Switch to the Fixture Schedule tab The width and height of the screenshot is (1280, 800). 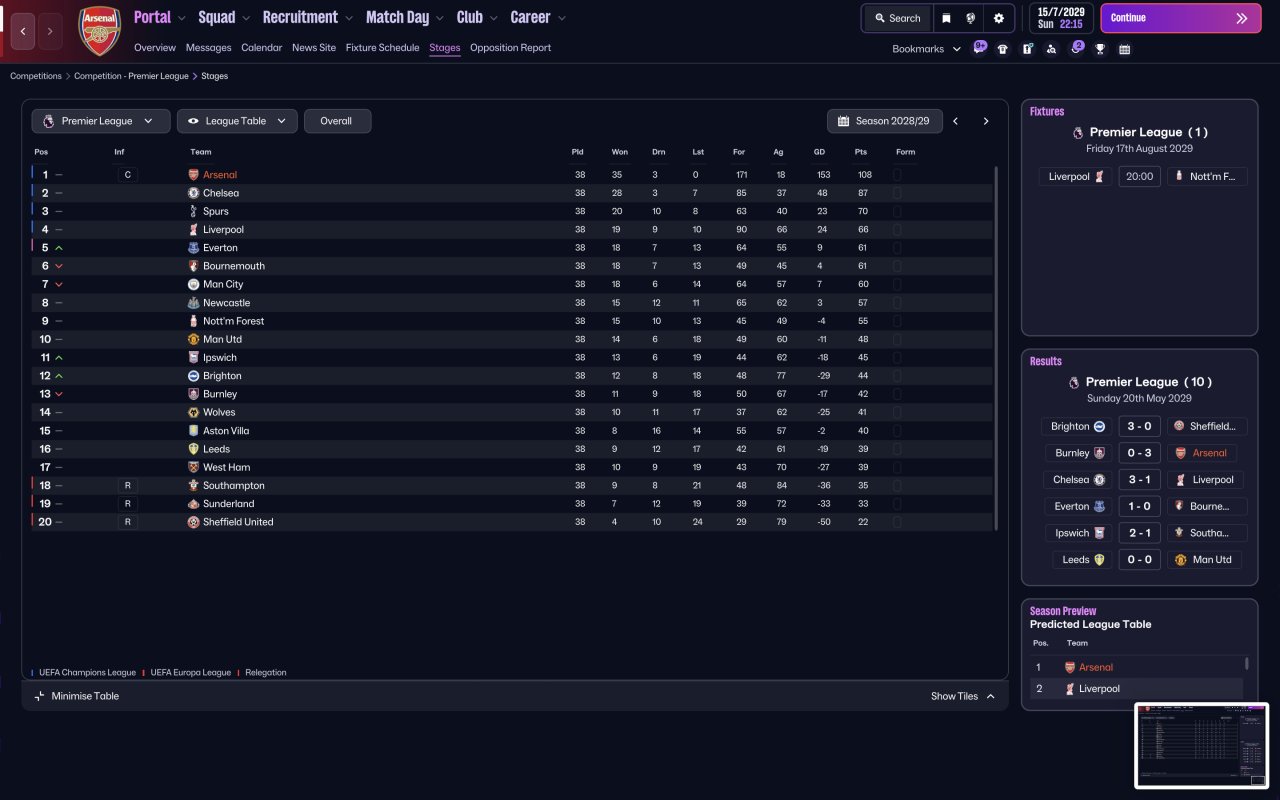(383, 48)
